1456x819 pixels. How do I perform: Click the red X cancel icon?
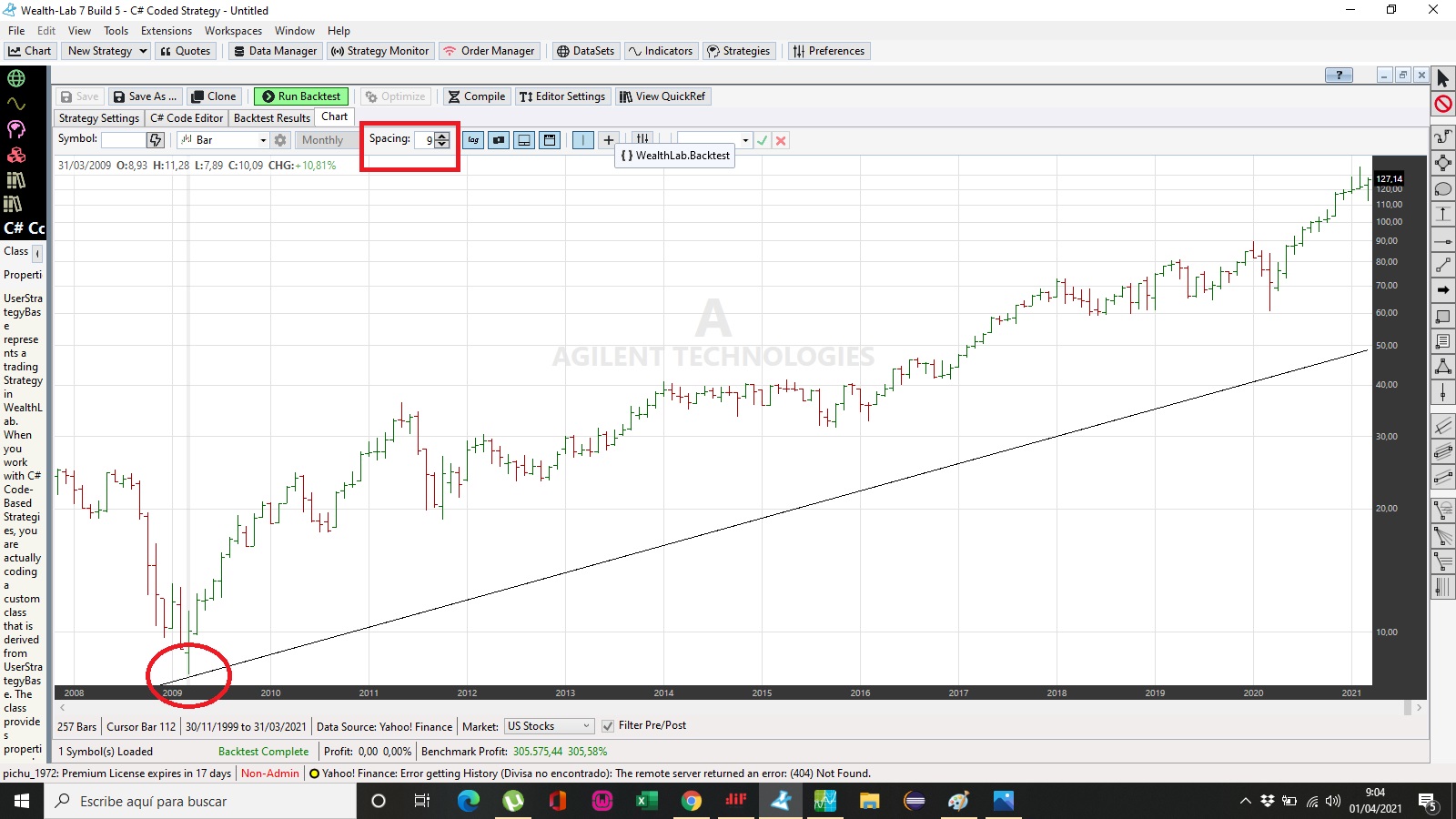(x=781, y=140)
